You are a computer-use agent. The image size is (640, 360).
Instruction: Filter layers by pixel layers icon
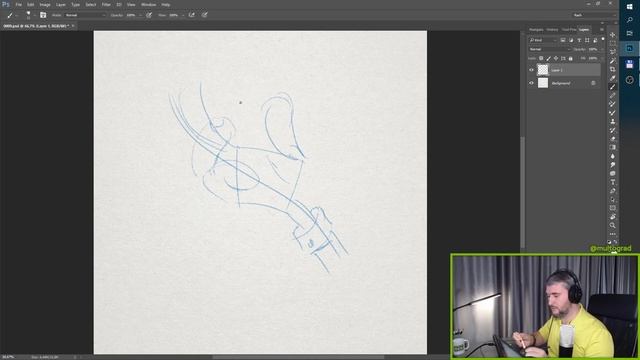(563, 40)
